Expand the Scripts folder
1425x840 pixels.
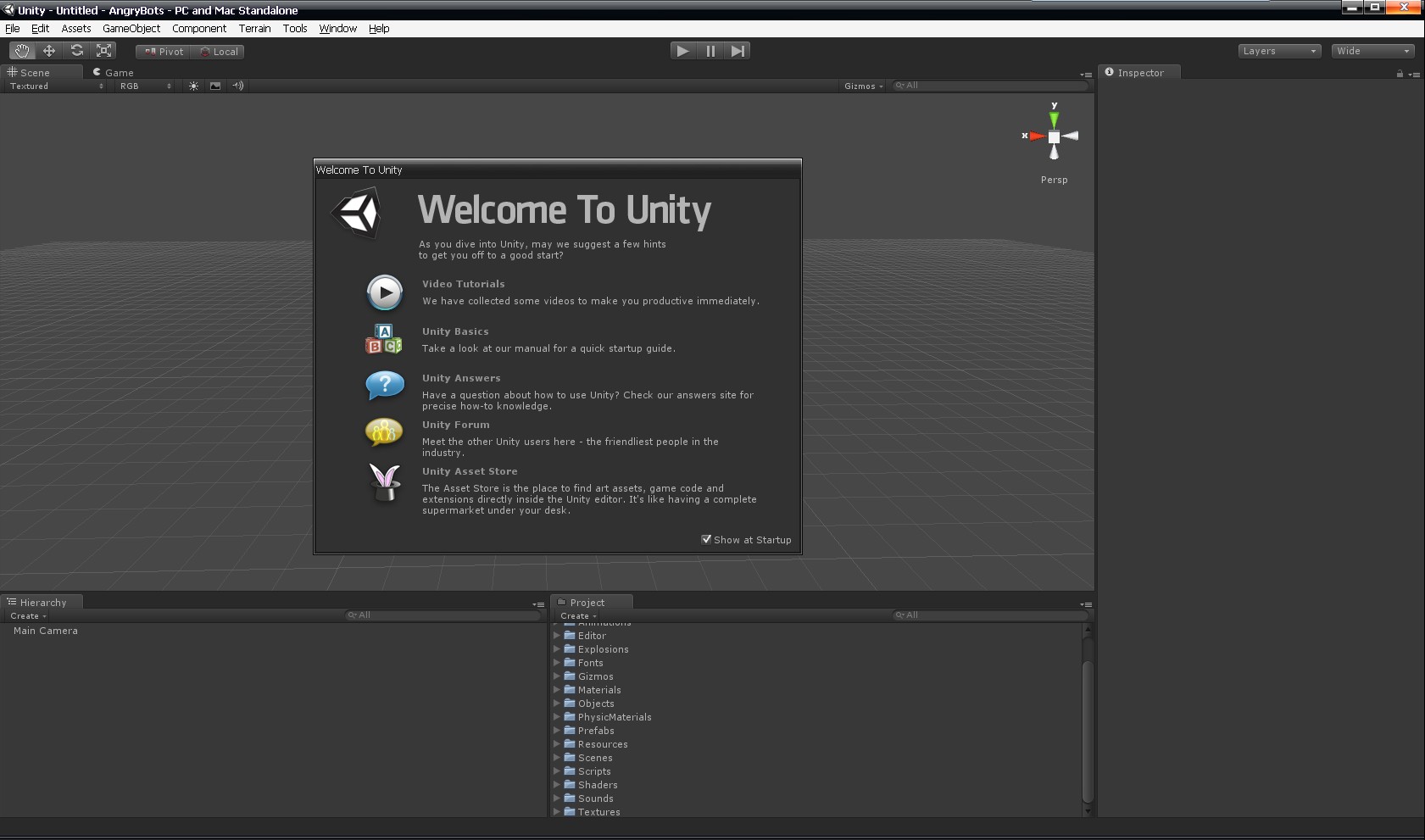pyautogui.click(x=557, y=770)
